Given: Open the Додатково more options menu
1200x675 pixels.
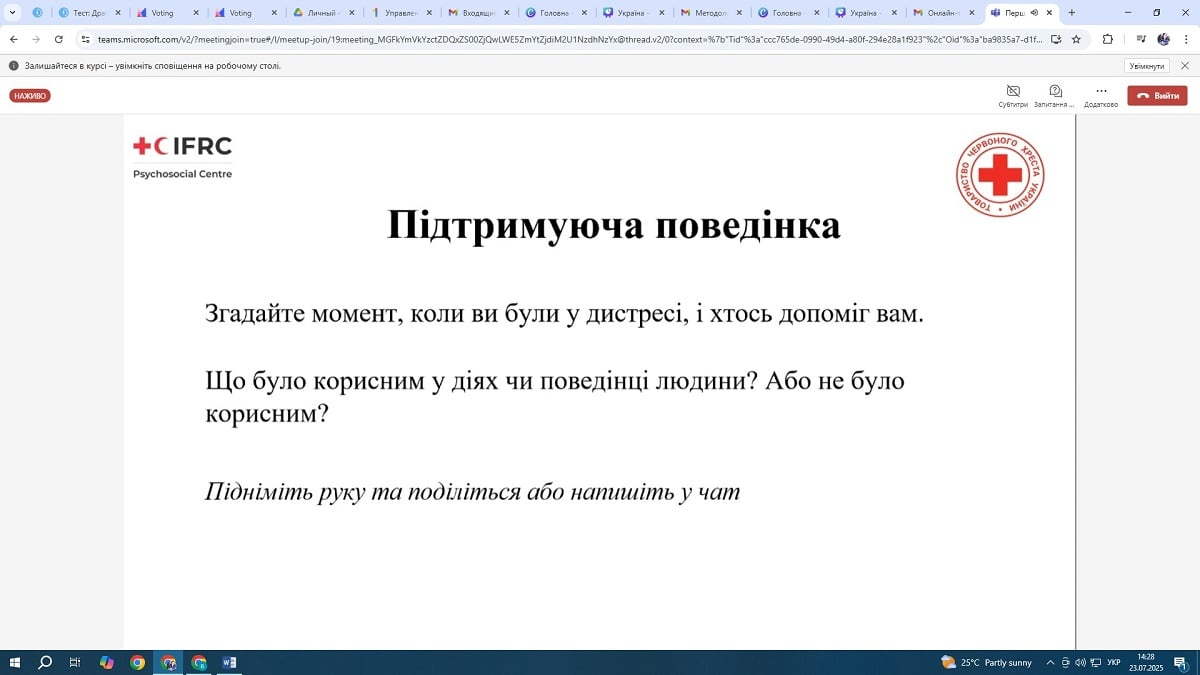Looking at the screenshot, I should coord(1101,96).
